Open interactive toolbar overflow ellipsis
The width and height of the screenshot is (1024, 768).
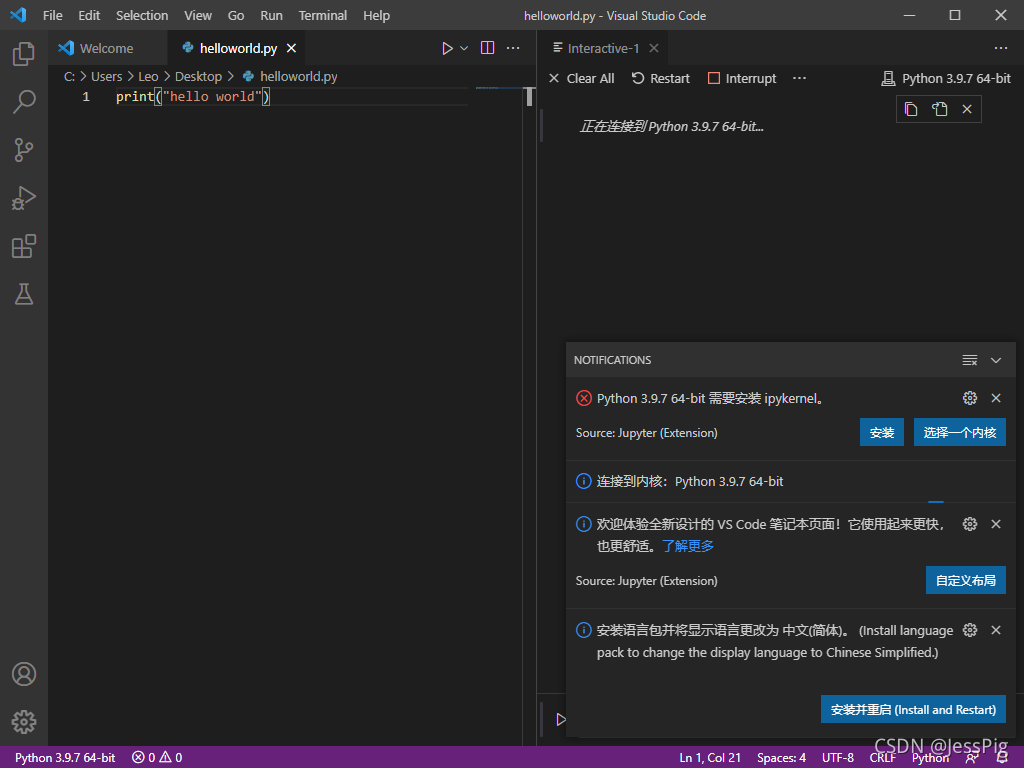click(799, 78)
